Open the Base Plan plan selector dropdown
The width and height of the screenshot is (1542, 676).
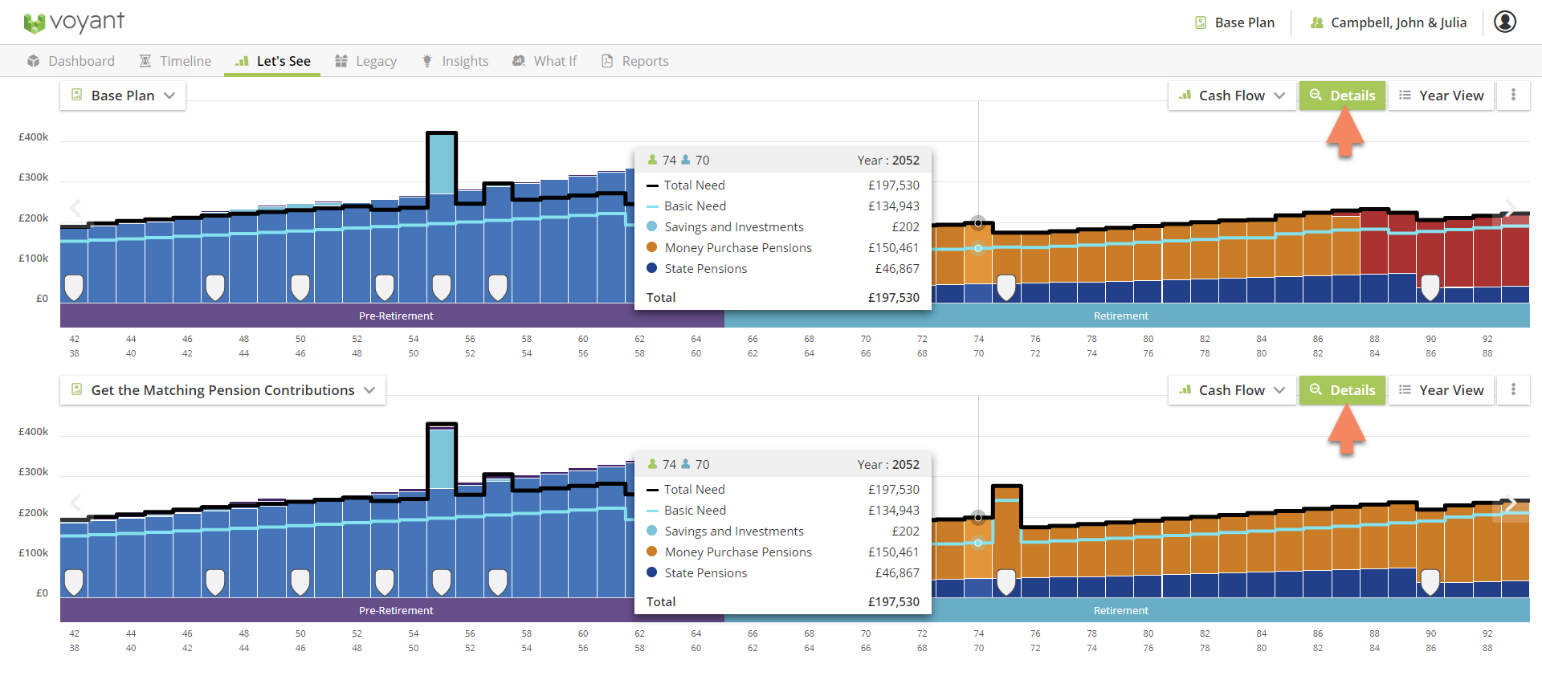122,95
